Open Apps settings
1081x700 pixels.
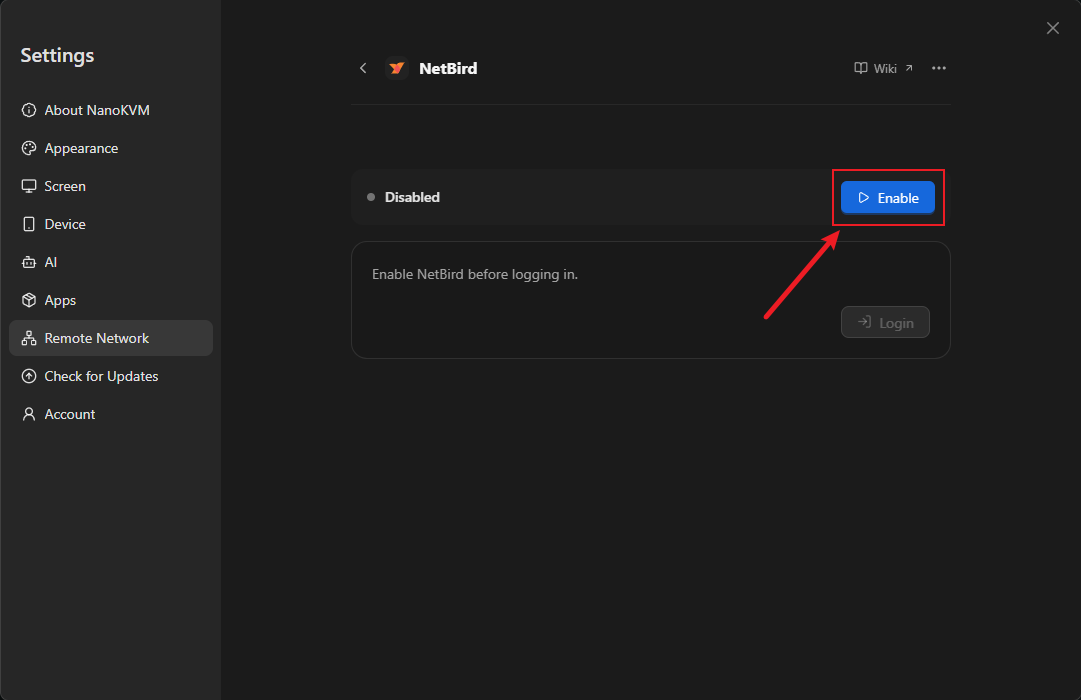pyautogui.click(x=111, y=300)
